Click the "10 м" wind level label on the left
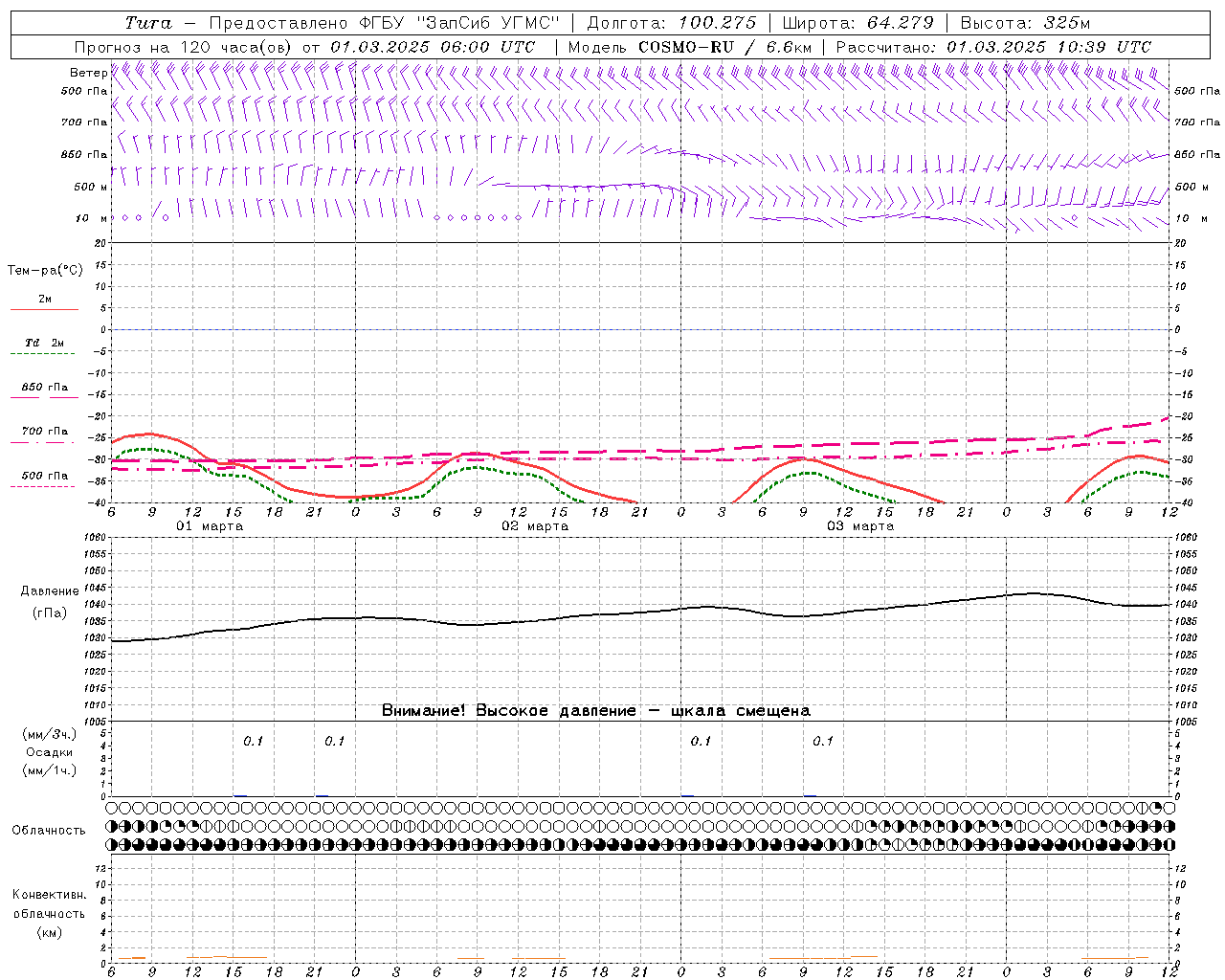Image resolution: width=1225 pixels, height=980 pixels. [x=91, y=218]
